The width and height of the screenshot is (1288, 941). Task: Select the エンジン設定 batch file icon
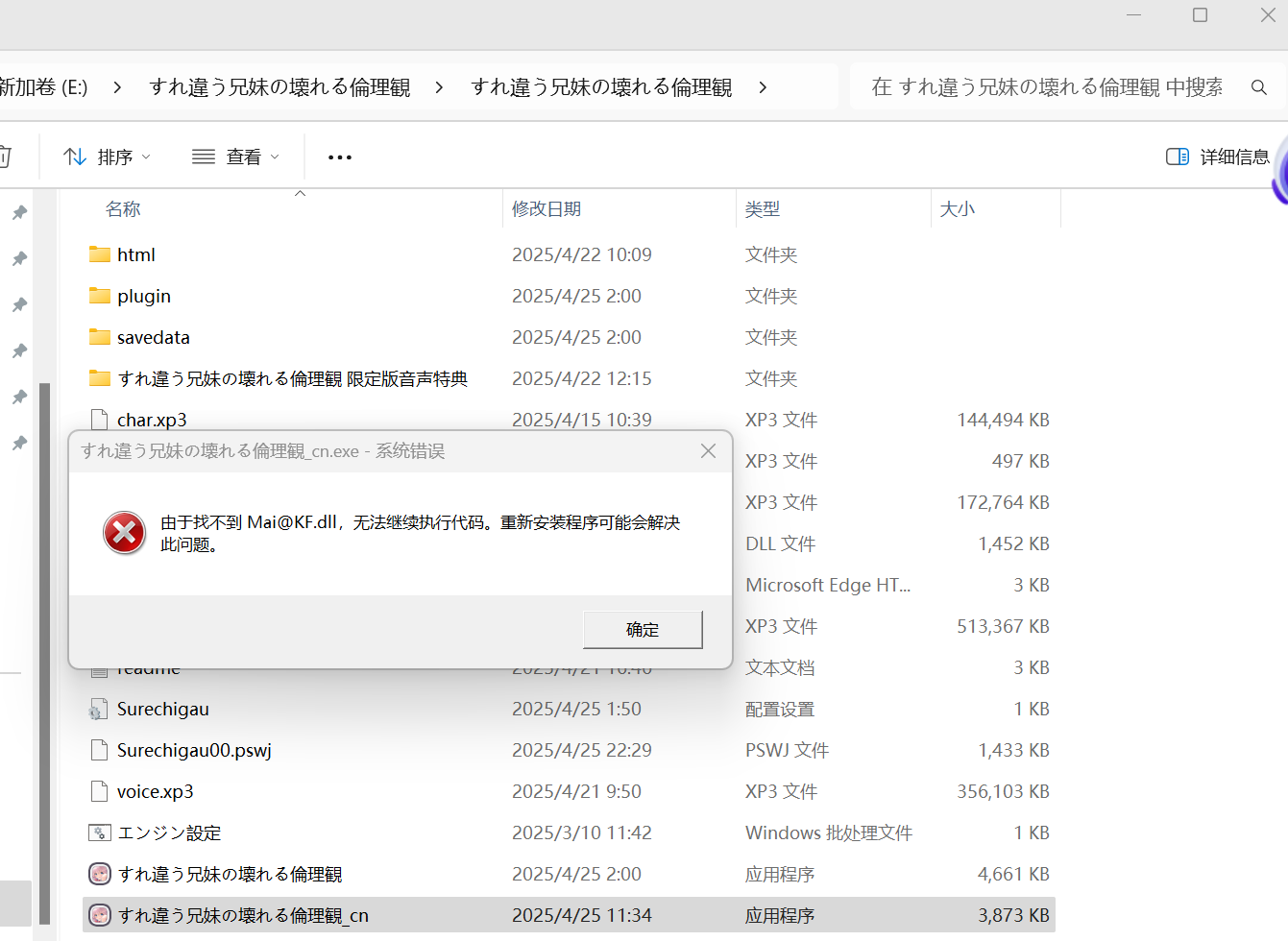99,833
